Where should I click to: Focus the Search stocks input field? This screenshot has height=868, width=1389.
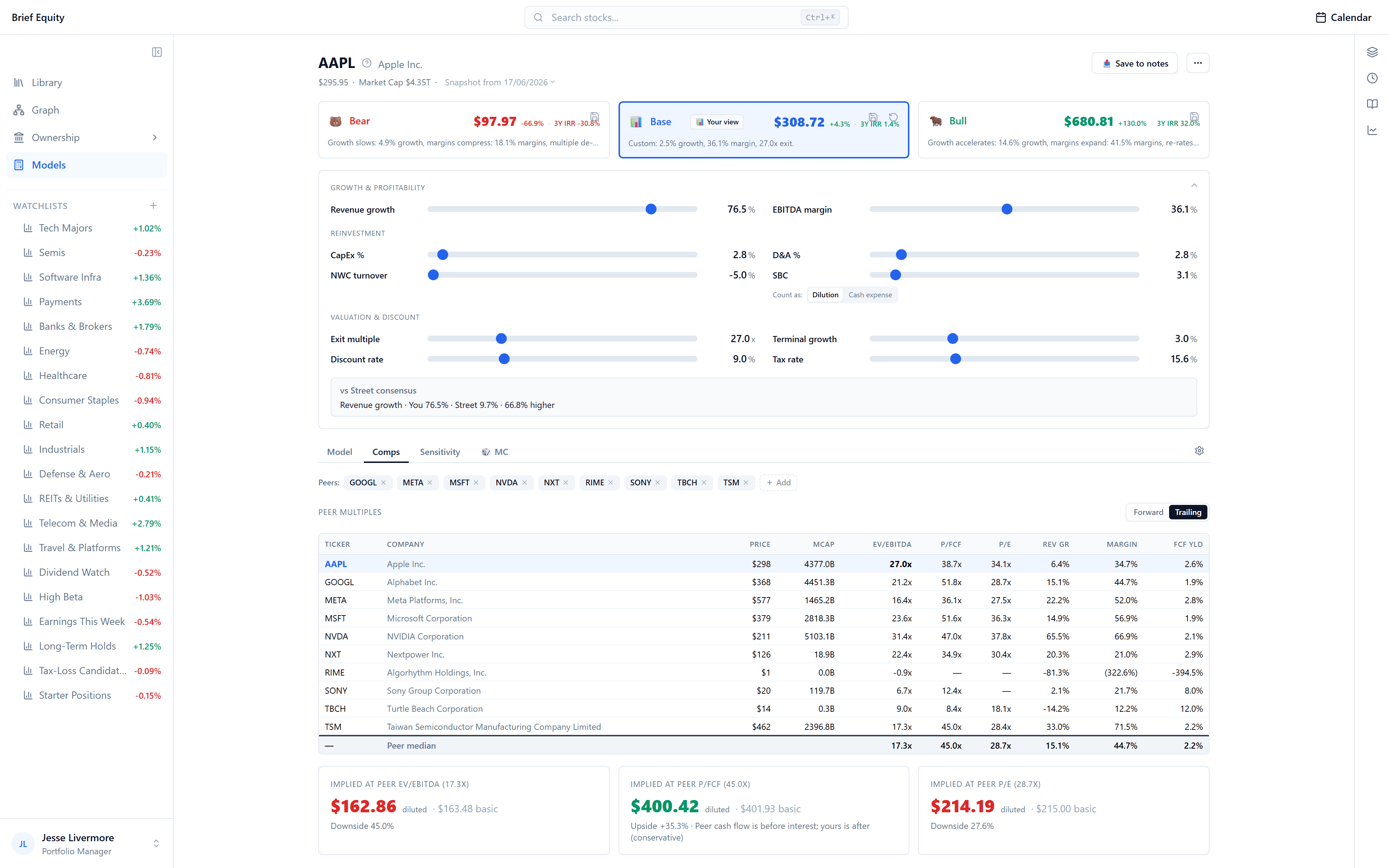(x=686, y=17)
